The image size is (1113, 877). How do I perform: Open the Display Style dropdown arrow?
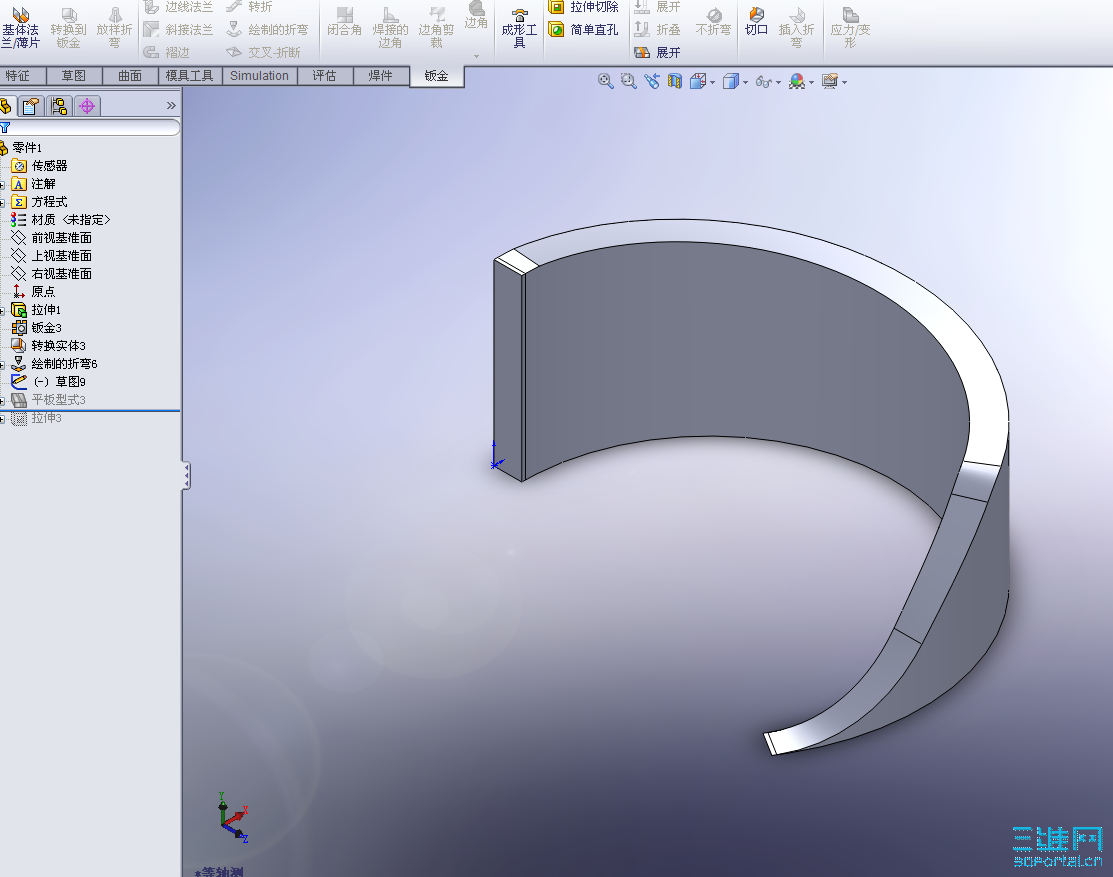pos(745,82)
